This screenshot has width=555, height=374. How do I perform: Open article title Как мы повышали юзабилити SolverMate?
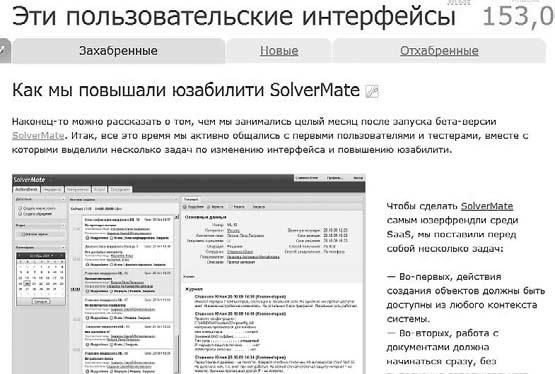click(x=186, y=90)
